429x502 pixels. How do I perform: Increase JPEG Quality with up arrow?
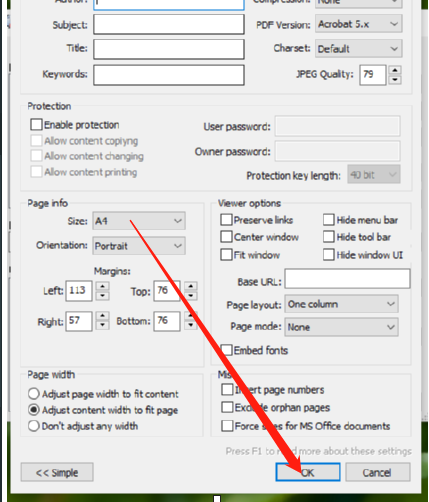click(395, 71)
